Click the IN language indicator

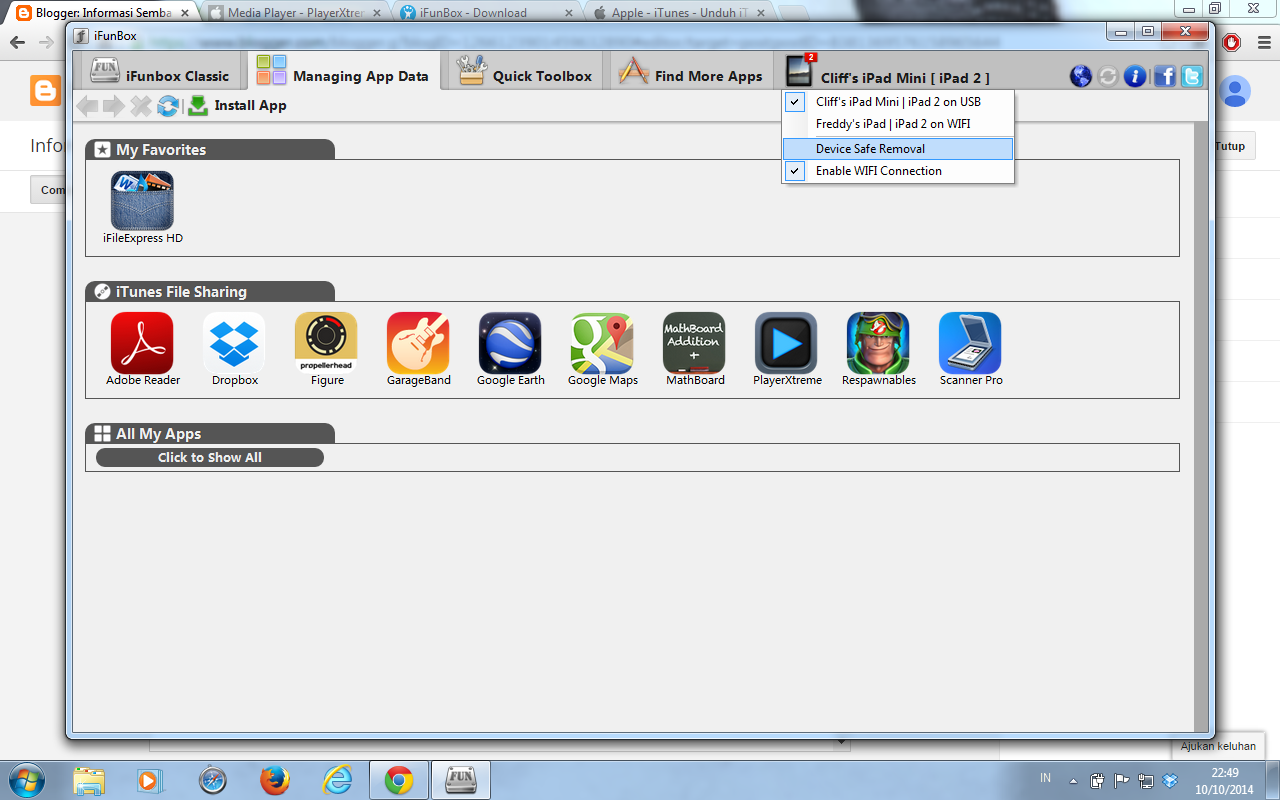1045,778
